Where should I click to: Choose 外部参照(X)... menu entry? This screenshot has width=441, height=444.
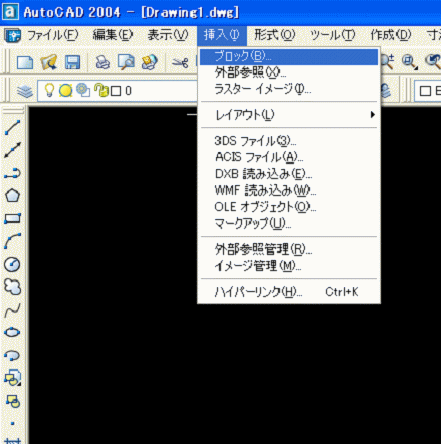[289, 73]
